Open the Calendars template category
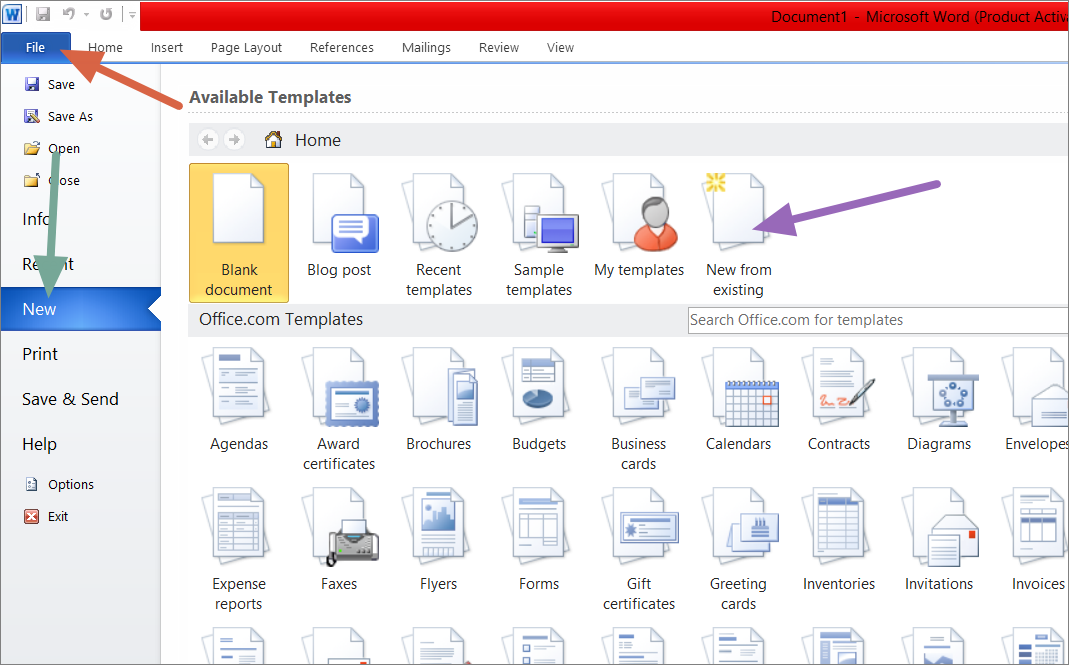The width and height of the screenshot is (1069, 665). pyautogui.click(x=738, y=402)
